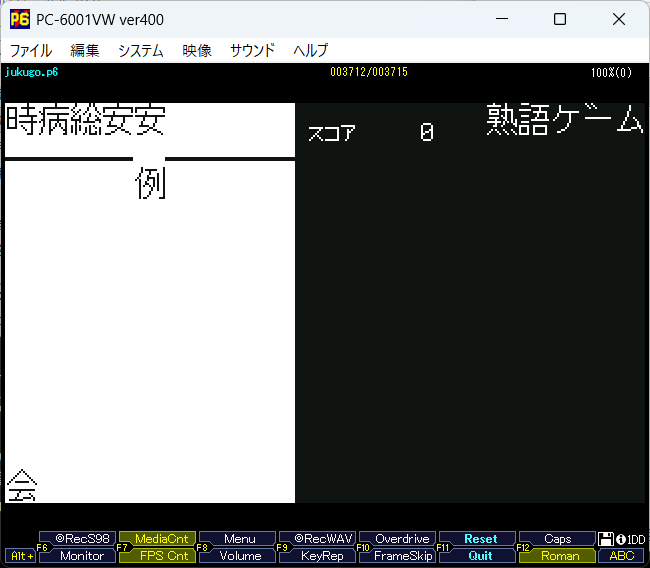Viewport: 650px width, 568px height.
Task: Click the Quit button
Action: tap(480, 556)
